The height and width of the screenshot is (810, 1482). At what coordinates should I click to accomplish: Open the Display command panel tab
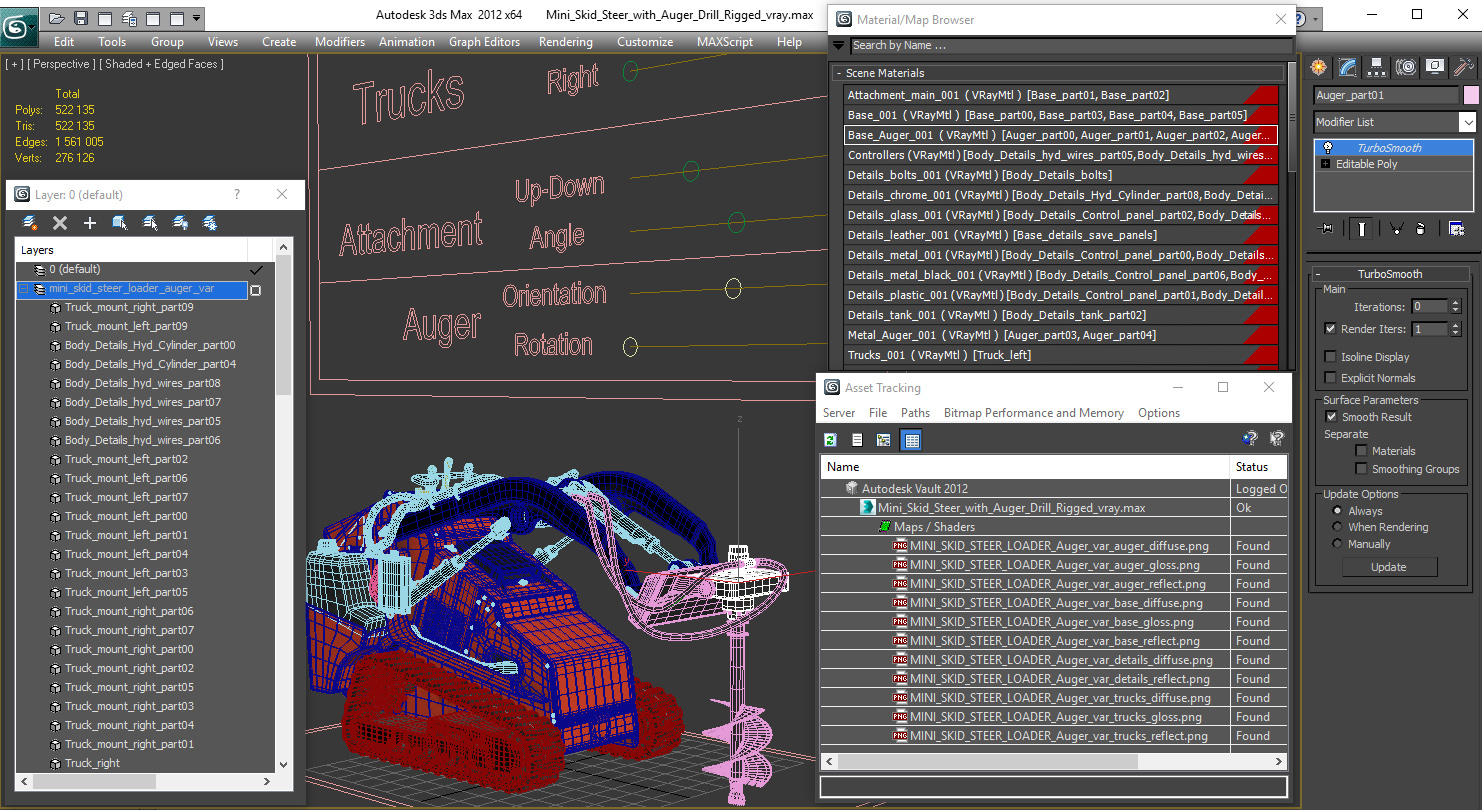point(1435,67)
